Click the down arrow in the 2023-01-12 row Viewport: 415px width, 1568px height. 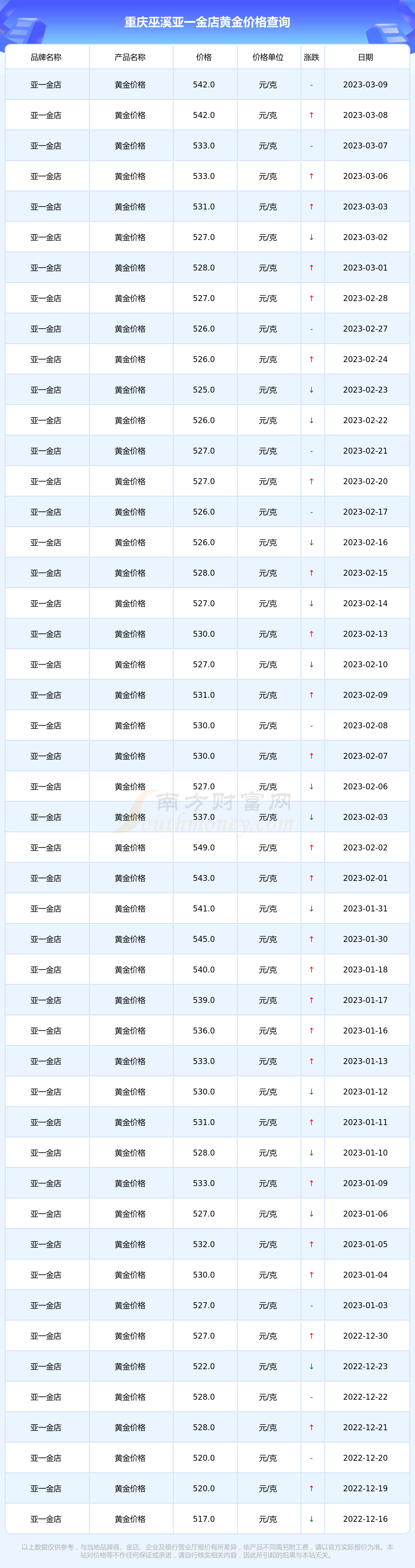[312, 1092]
